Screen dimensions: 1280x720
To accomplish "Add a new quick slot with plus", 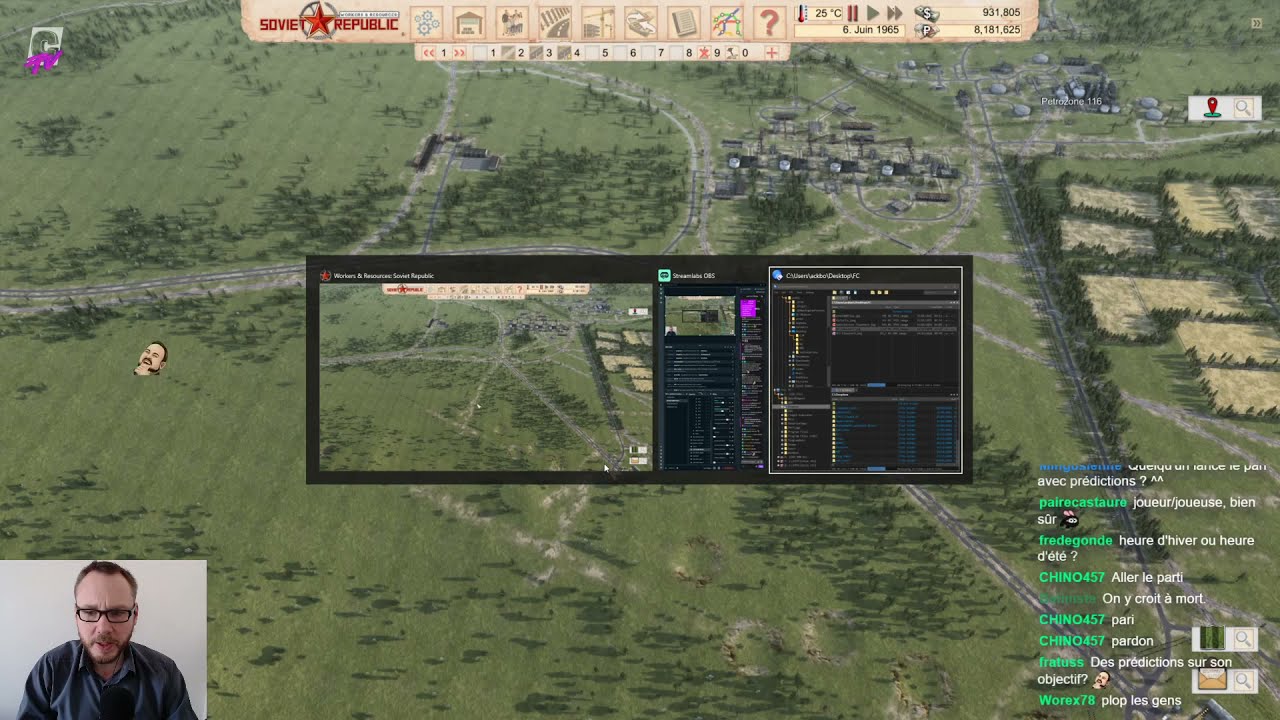I will [x=771, y=52].
